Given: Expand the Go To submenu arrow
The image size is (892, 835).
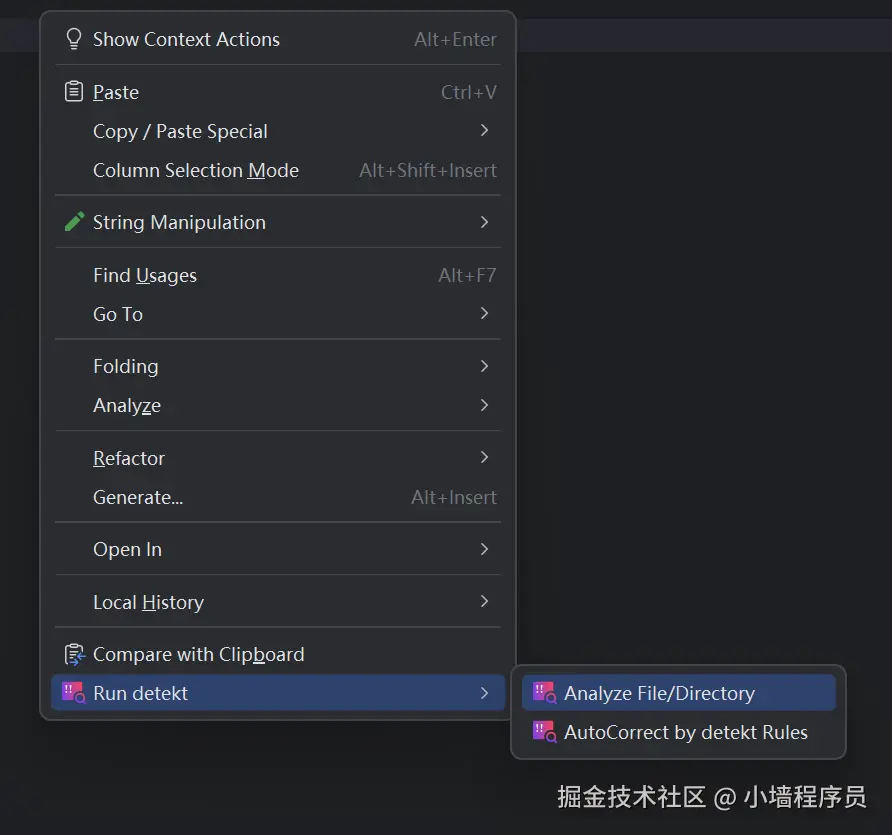Looking at the screenshot, I should 484,314.
